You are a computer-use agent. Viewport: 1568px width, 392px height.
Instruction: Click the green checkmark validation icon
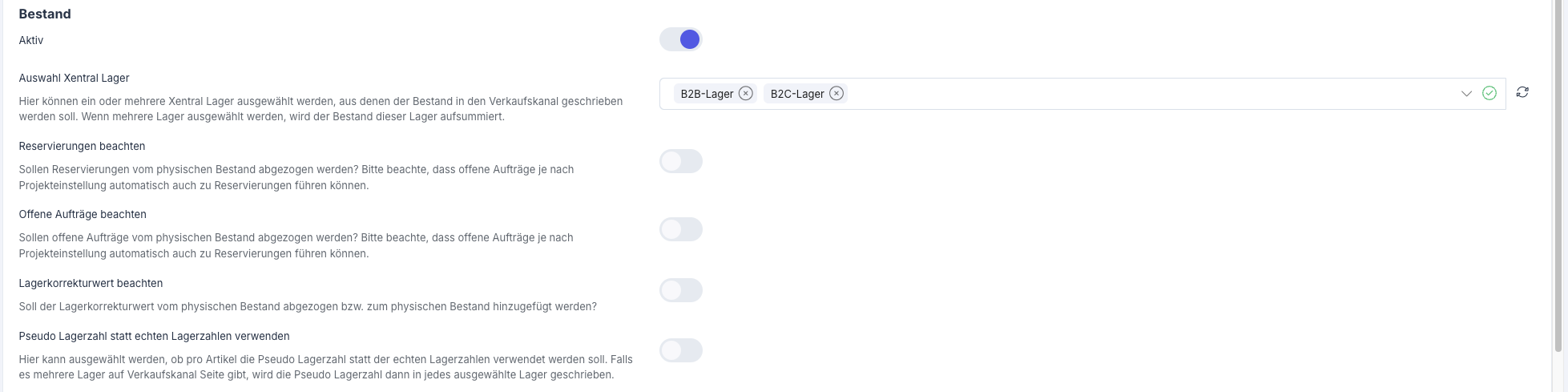1489,94
